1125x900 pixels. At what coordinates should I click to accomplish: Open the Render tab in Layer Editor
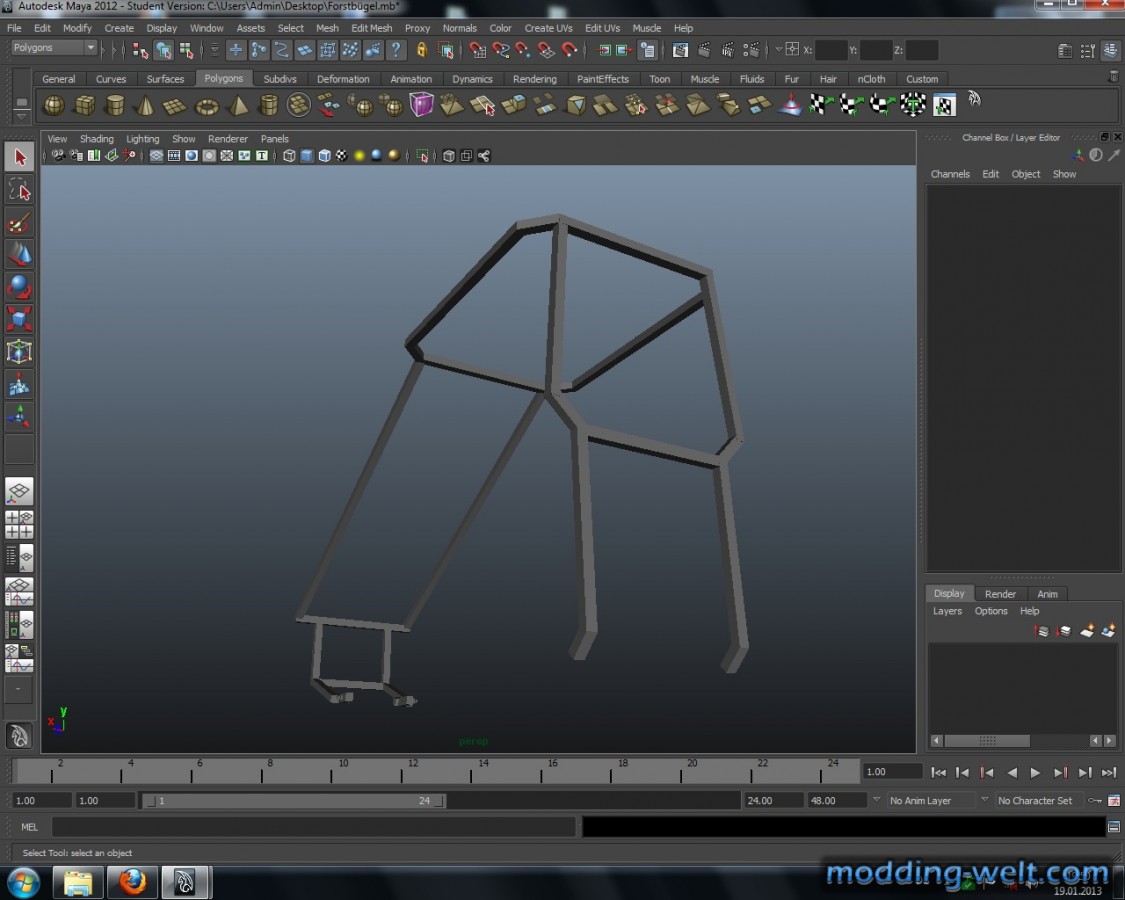click(1000, 594)
